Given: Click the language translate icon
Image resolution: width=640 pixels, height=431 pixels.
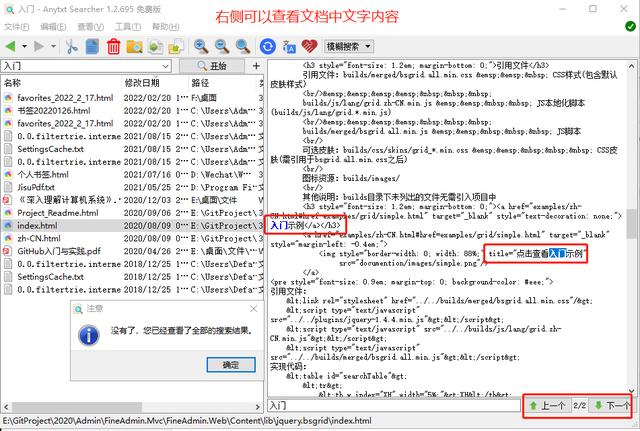Looking at the screenshot, I should 289,47.
